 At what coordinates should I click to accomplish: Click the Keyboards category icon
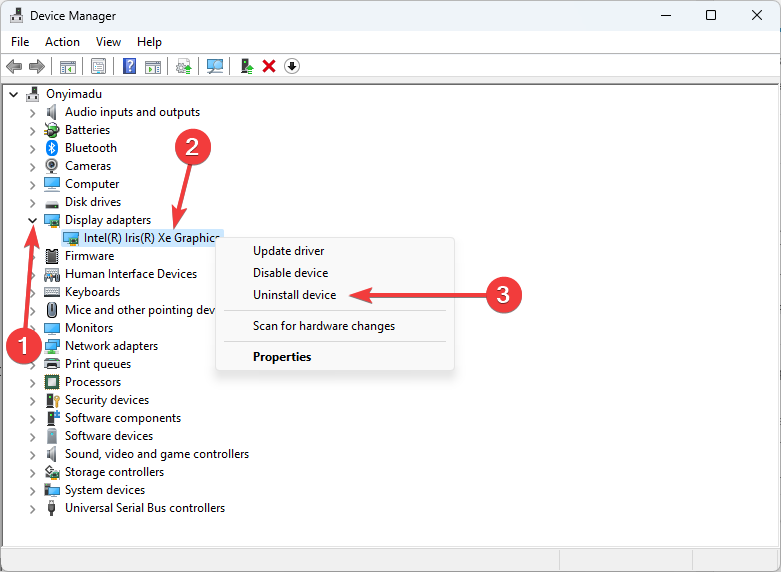click(x=52, y=292)
